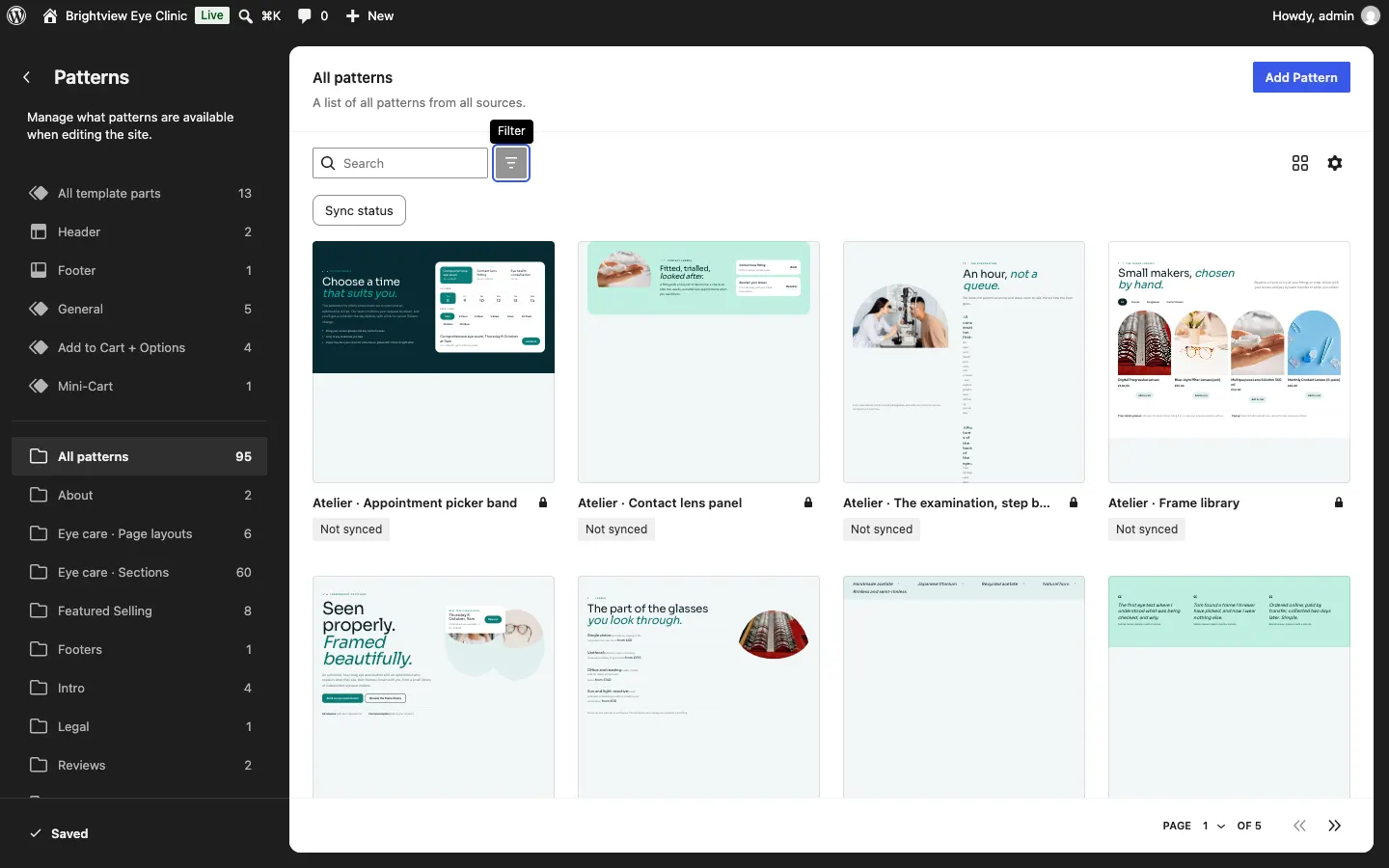This screenshot has height=868, width=1389.
Task: Click the All patterns heading text
Action: click(x=352, y=77)
